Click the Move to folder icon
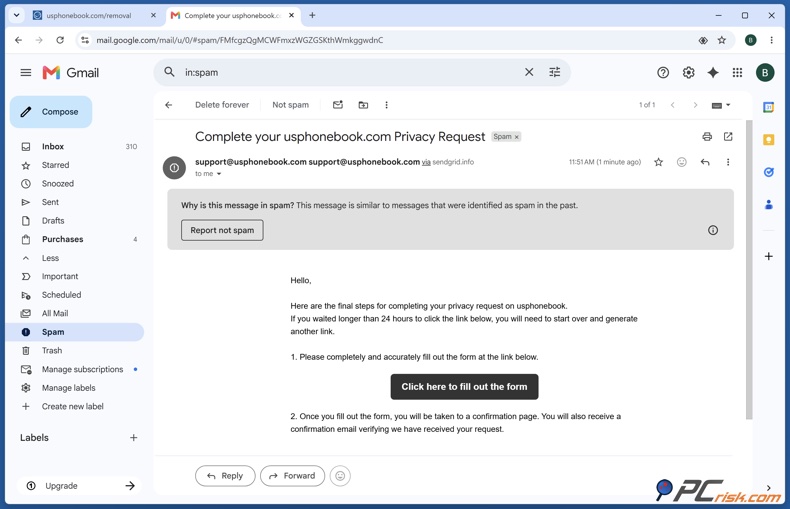790x509 pixels. coord(363,105)
